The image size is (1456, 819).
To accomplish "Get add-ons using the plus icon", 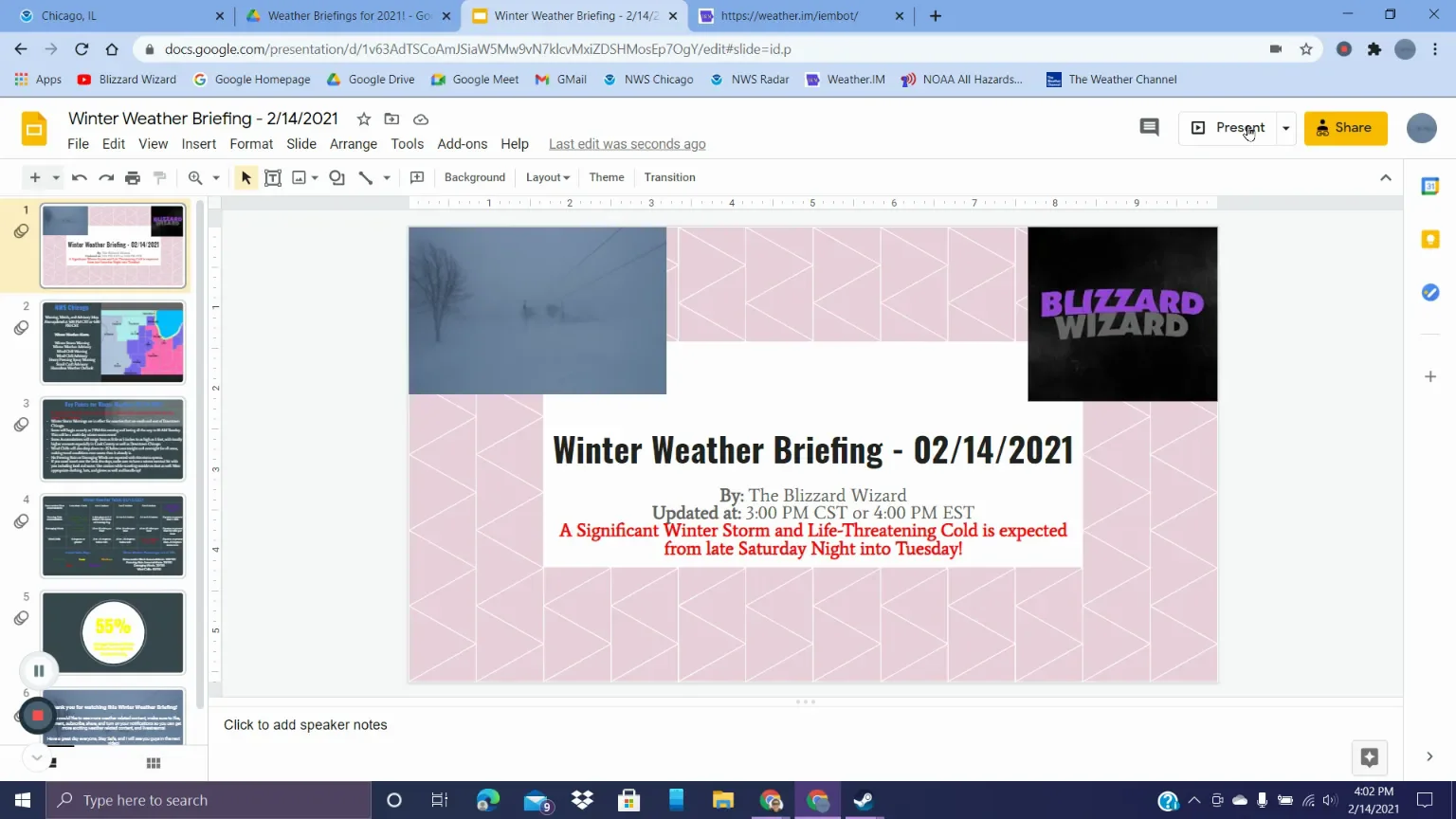I will tap(1430, 376).
